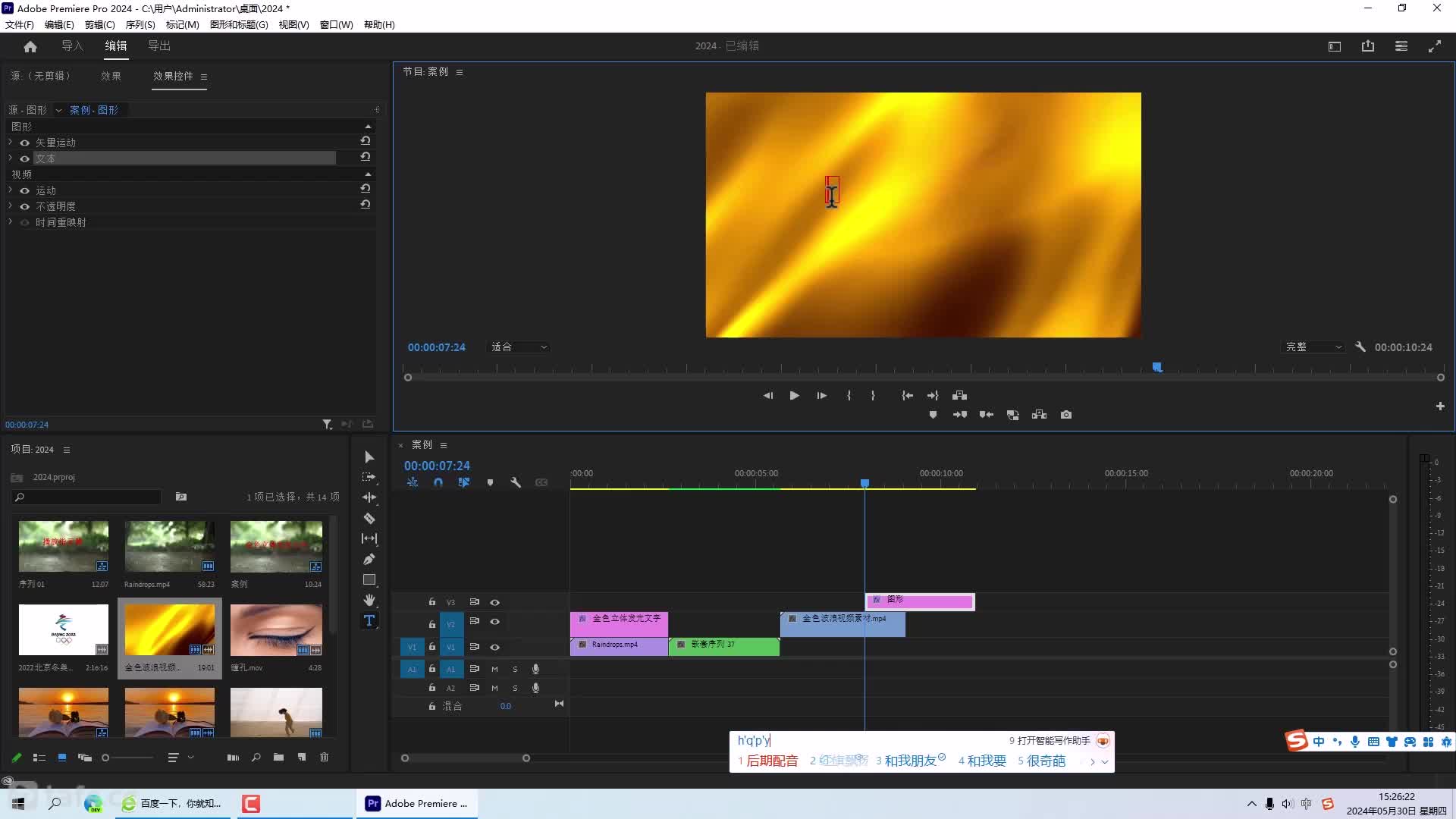Viewport: 1456px width, 819px height.
Task: Select the Selection tool arrow
Action: click(x=369, y=457)
